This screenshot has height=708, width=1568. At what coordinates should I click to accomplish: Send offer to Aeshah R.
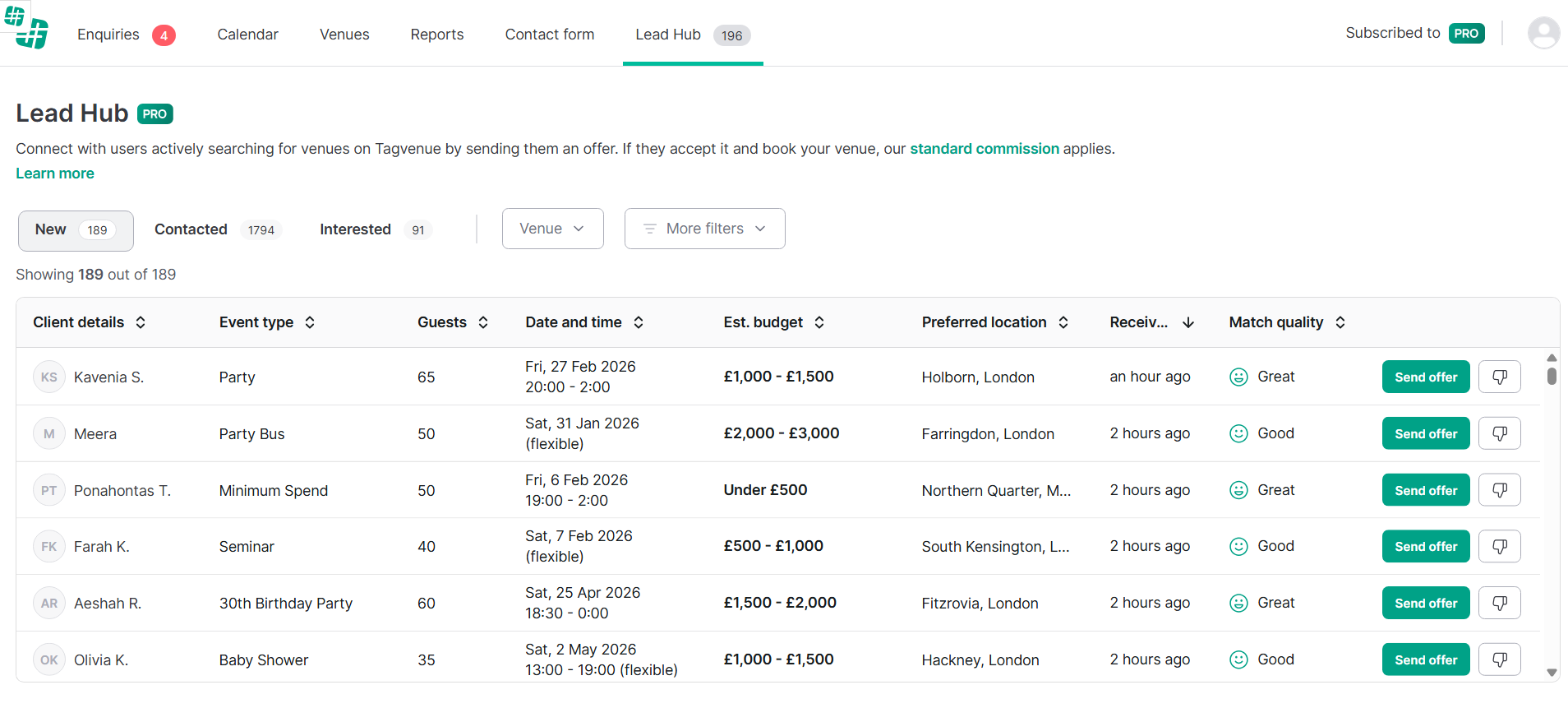[1426, 603]
